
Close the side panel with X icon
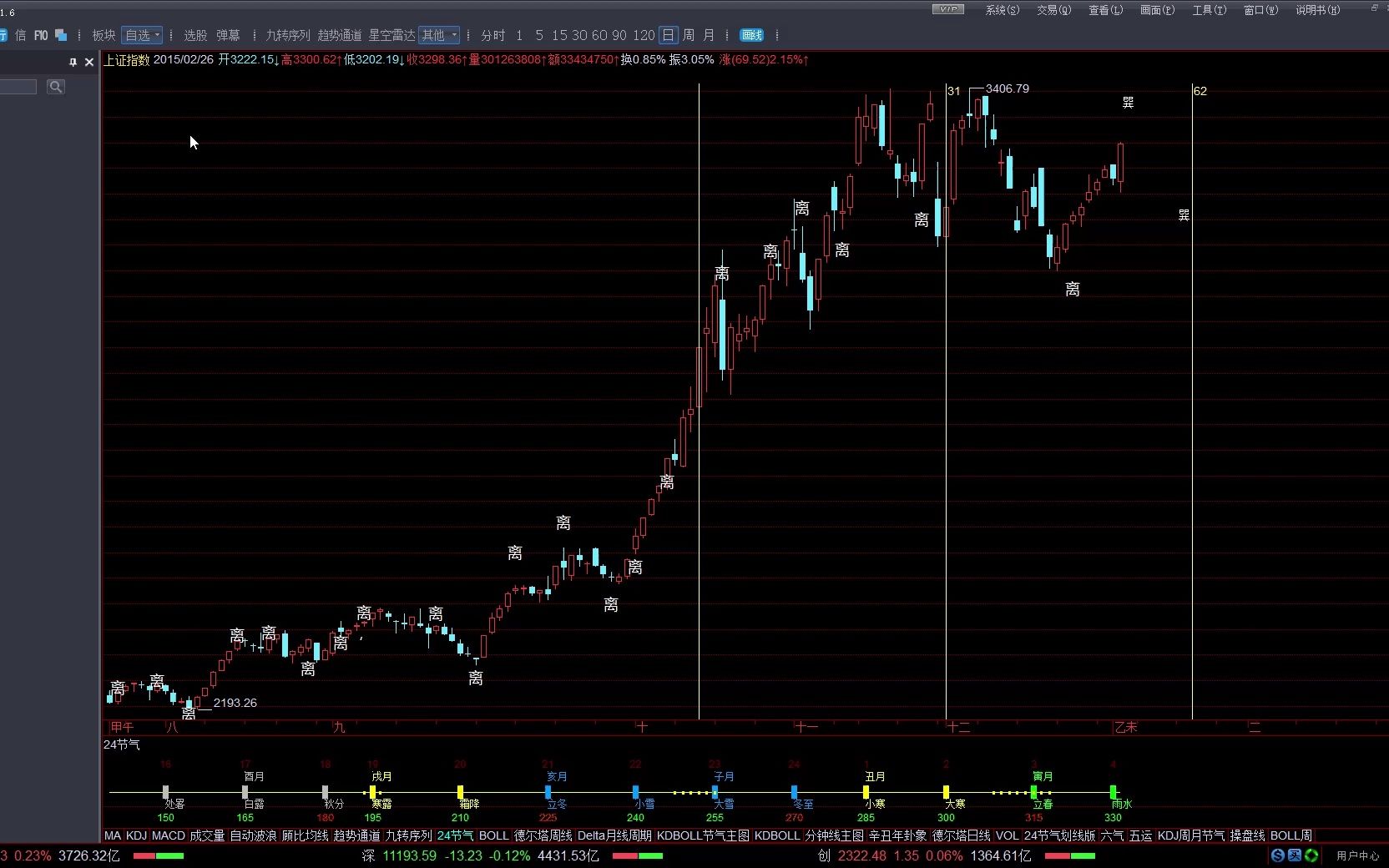tap(89, 62)
